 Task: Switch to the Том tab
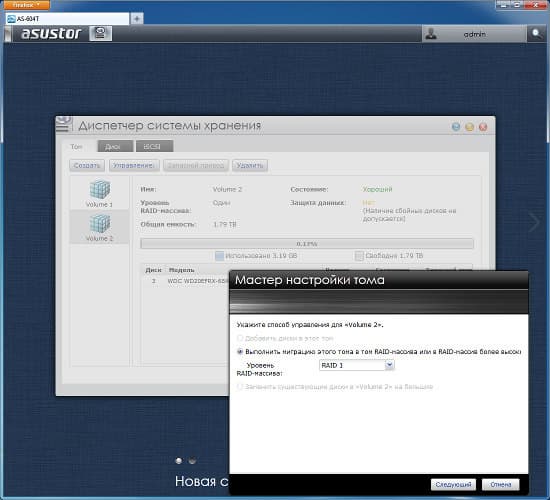click(x=76, y=147)
